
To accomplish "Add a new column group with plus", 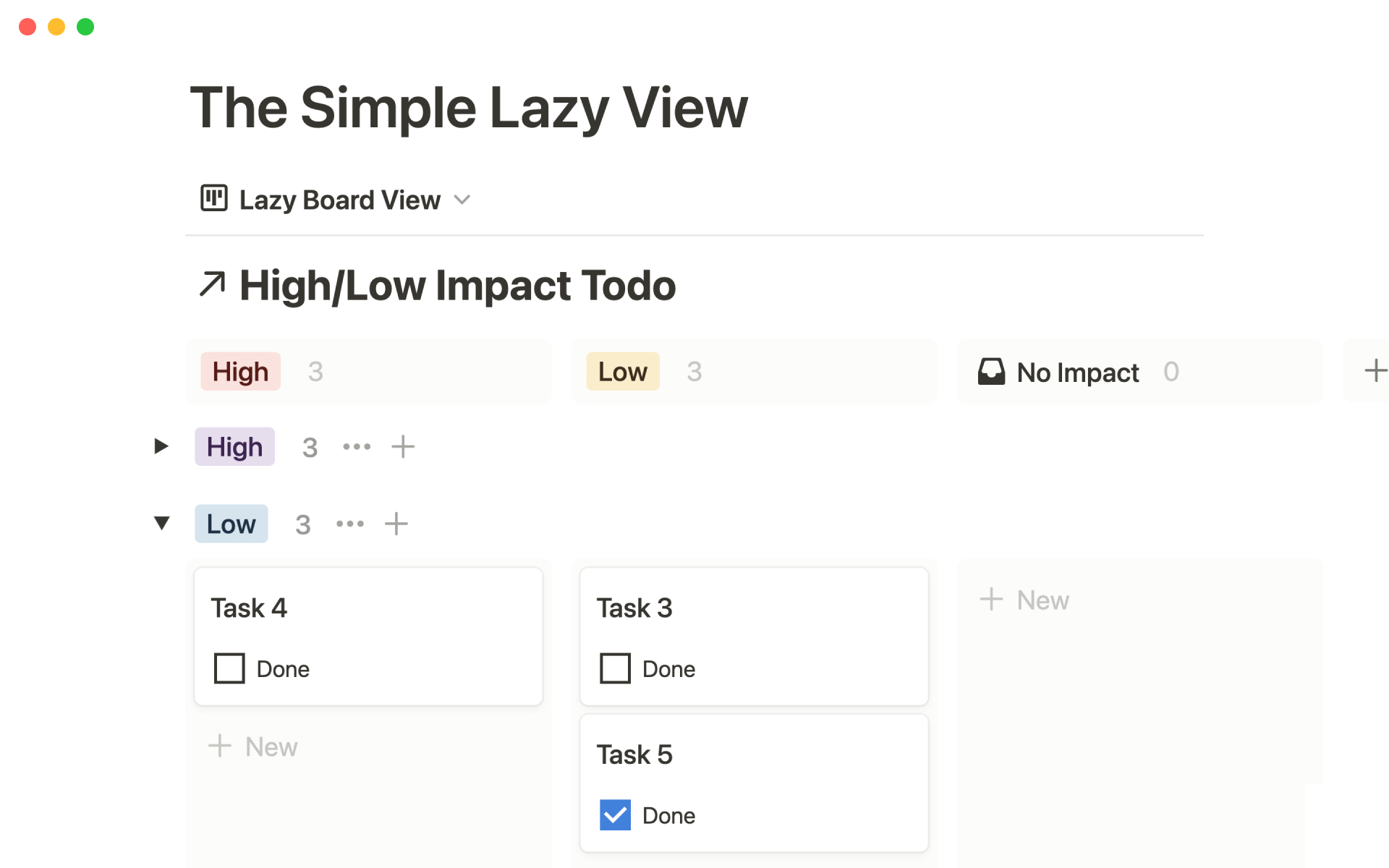I will [1375, 372].
